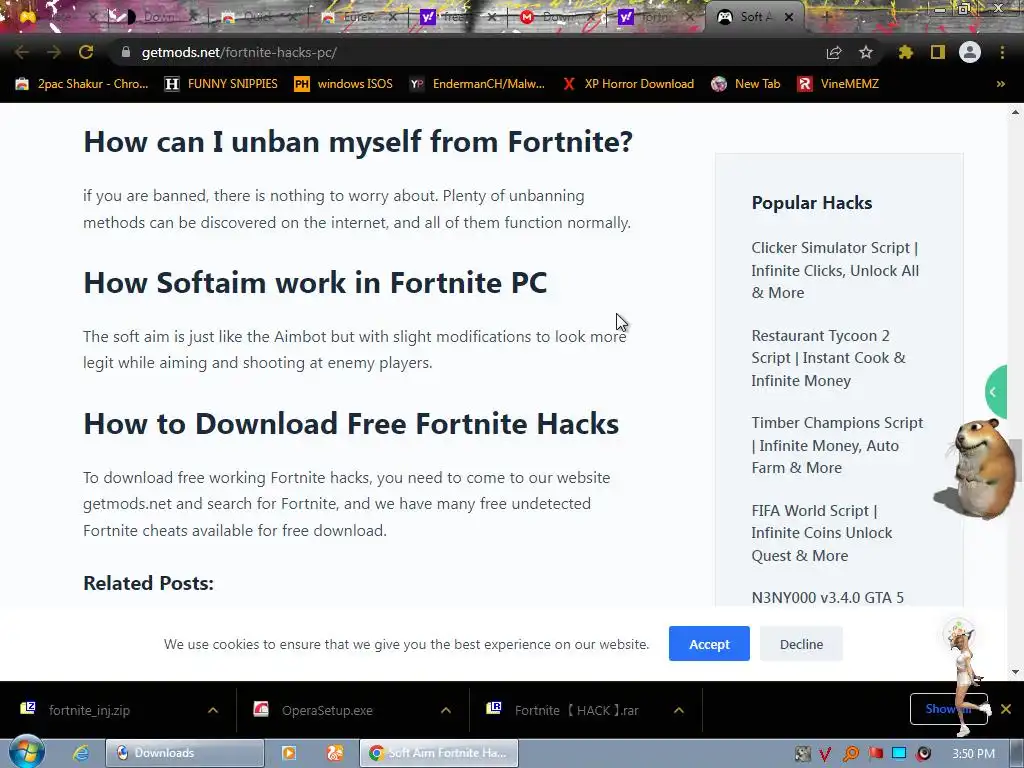The width and height of the screenshot is (1024, 768).
Task: Launch Internet Explorer from taskbar
Action: (81, 753)
